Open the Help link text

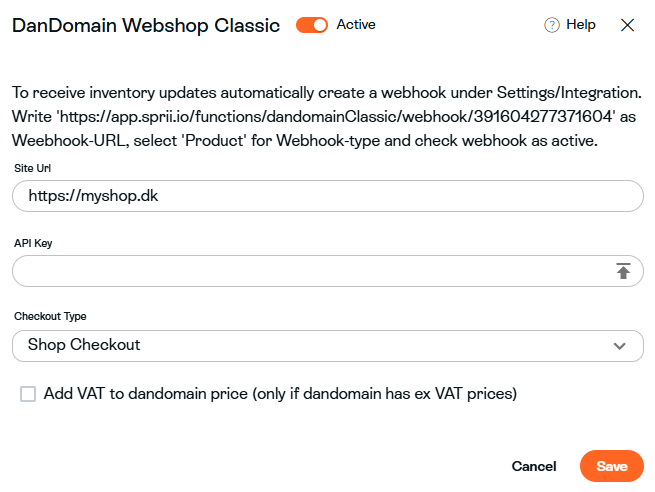pos(580,25)
